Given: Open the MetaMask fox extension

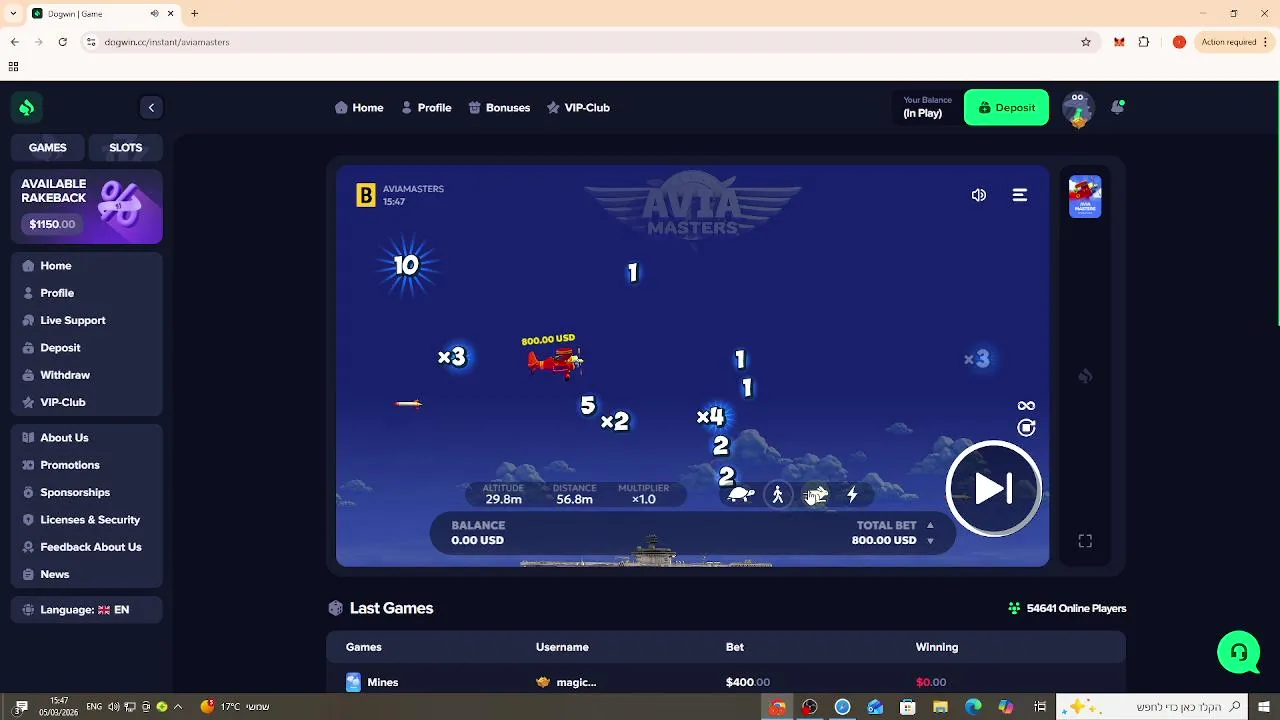Looking at the screenshot, I should coord(1119,42).
